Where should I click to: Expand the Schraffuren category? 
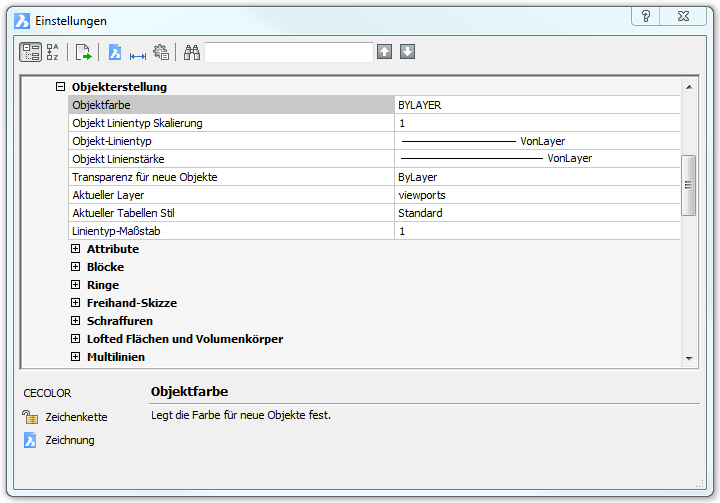tap(76, 321)
